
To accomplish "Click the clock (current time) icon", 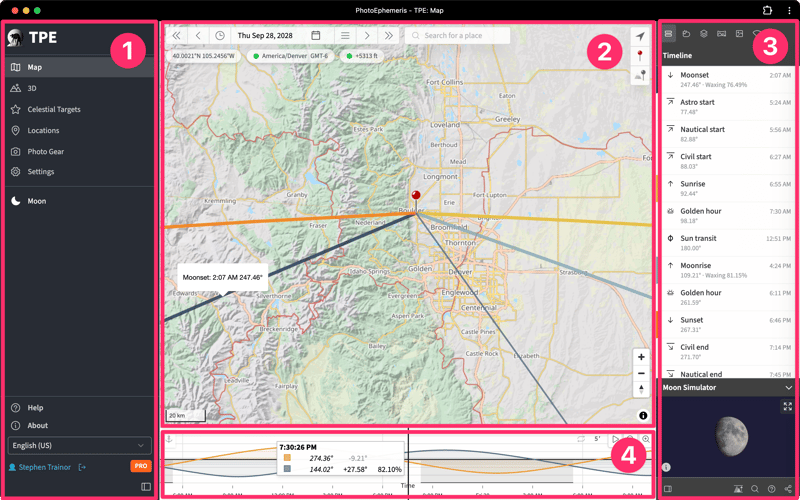I will tap(220, 36).
